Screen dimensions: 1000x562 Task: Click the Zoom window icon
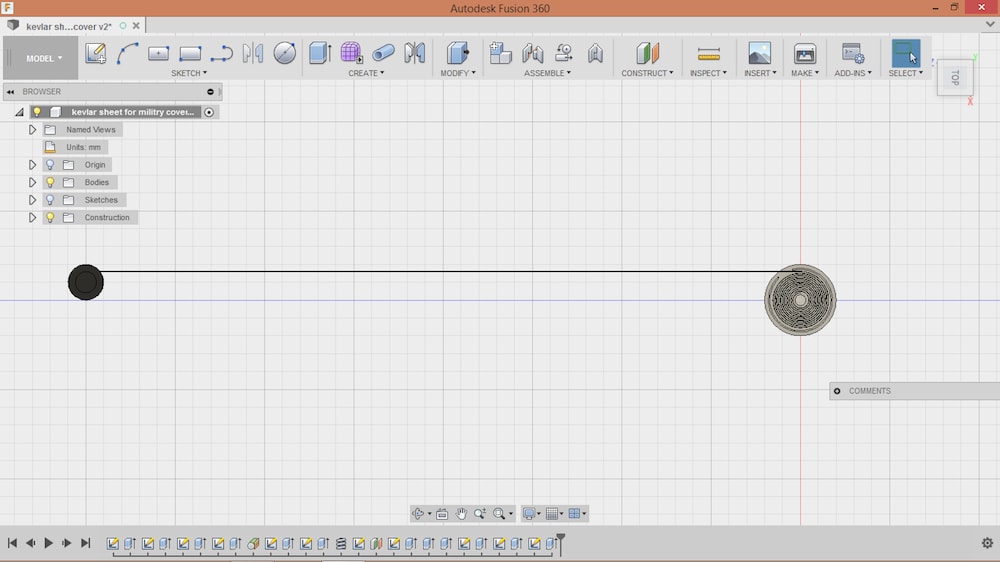point(480,514)
